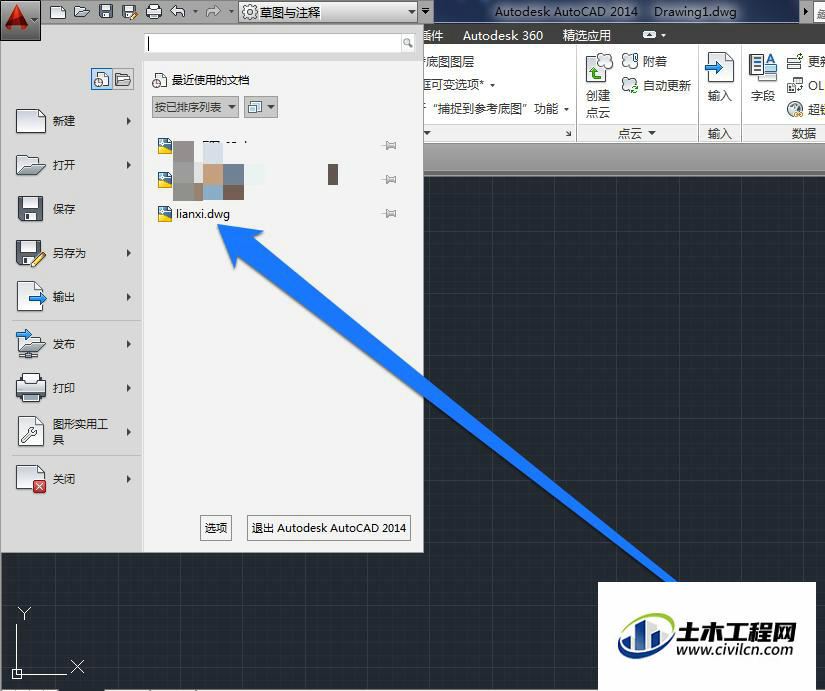Expand the 关闭 submenu arrow

tap(129, 479)
